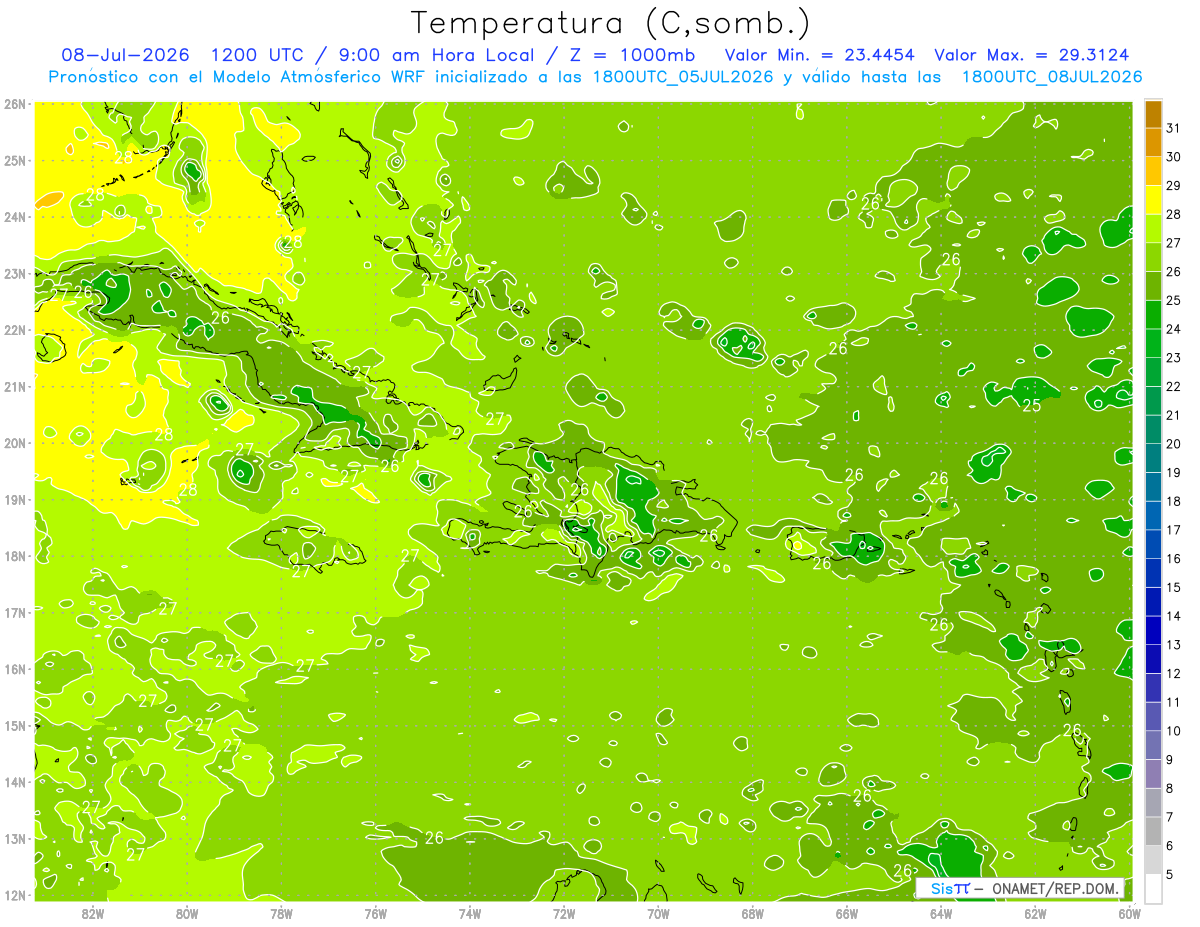Image resolution: width=1200 pixels, height=927 pixels.
Task: Click the '15' value on the color scale
Action: tap(1174, 587)
